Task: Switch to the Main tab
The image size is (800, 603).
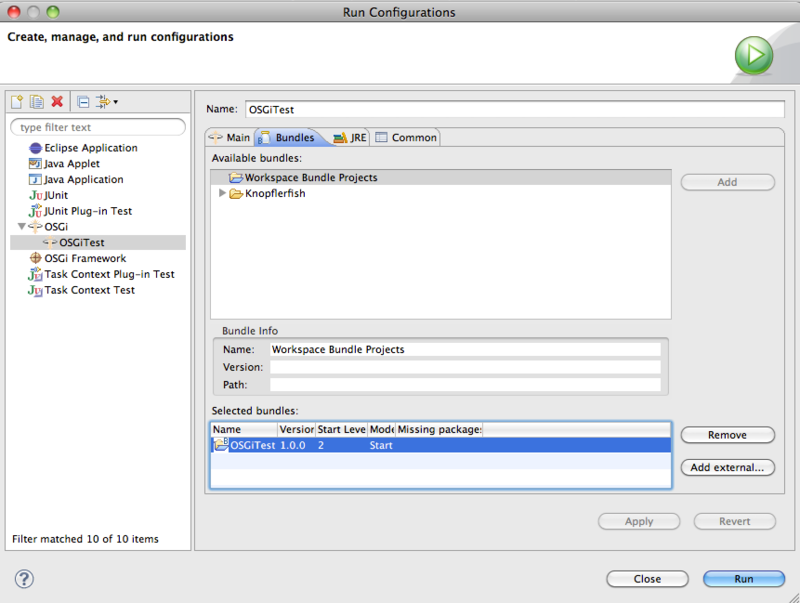Action: pos(230,138)
